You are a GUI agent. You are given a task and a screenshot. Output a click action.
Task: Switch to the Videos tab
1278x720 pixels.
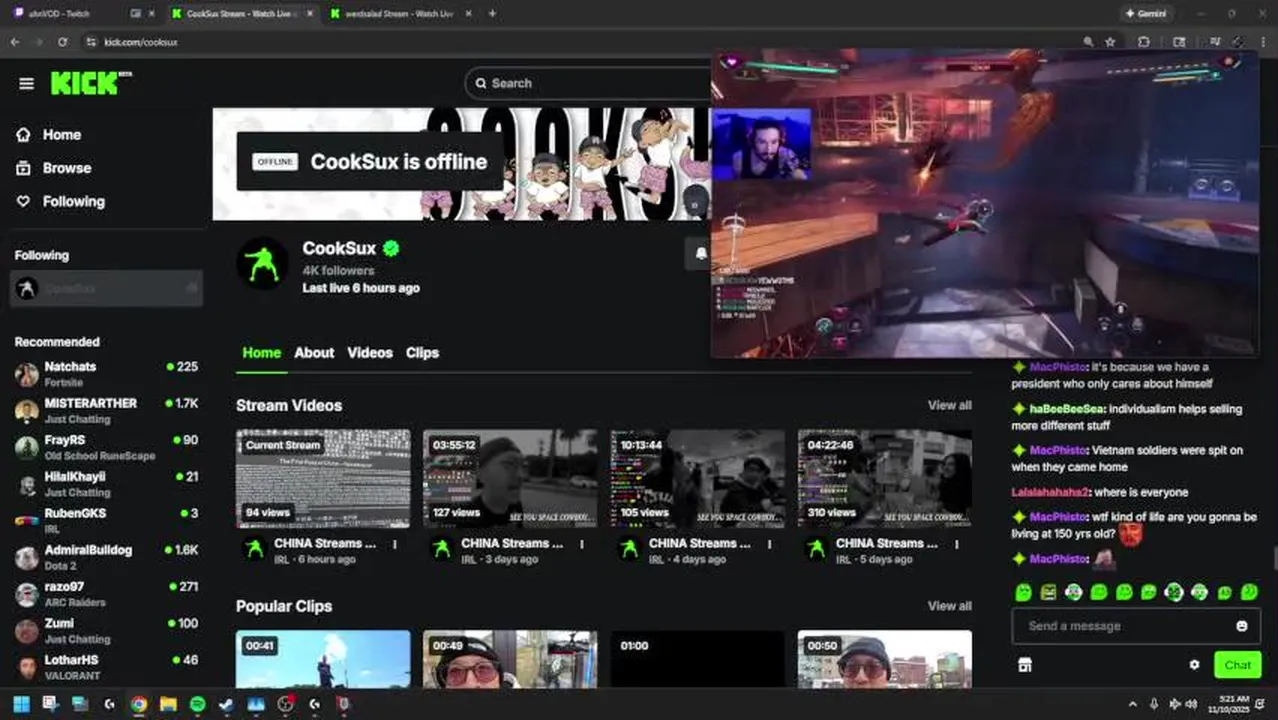click(370, 353)
